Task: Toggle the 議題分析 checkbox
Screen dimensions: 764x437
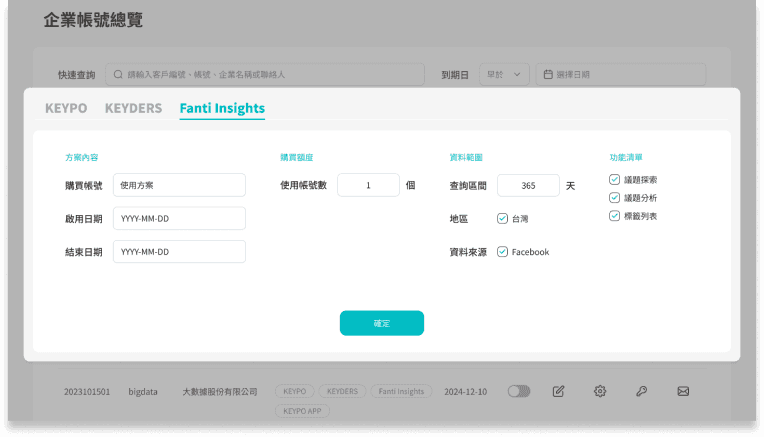Action: point(615,198)
